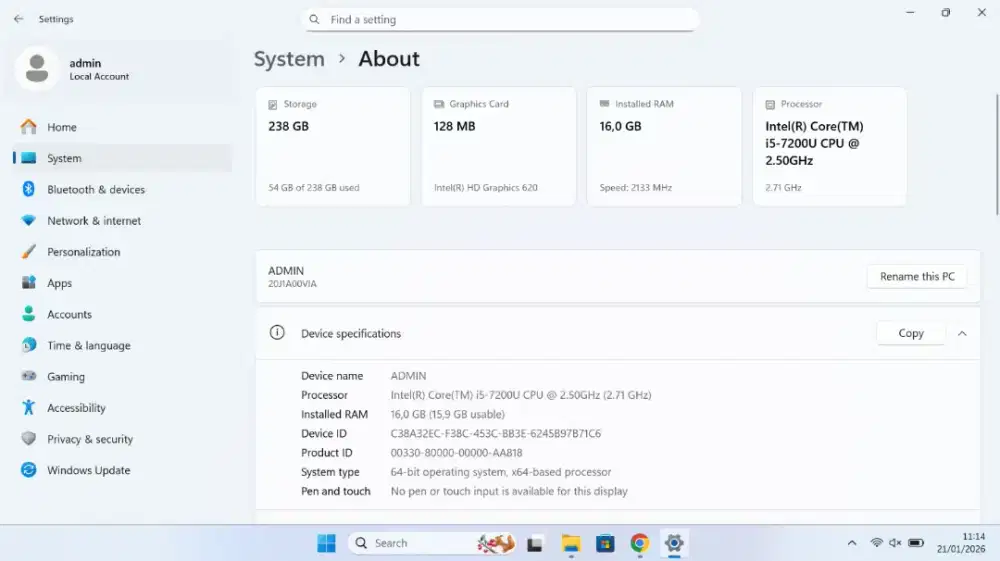The image size is (1000, 561).
Task: Show hidden icons in system tray
Action: (852, 543)
